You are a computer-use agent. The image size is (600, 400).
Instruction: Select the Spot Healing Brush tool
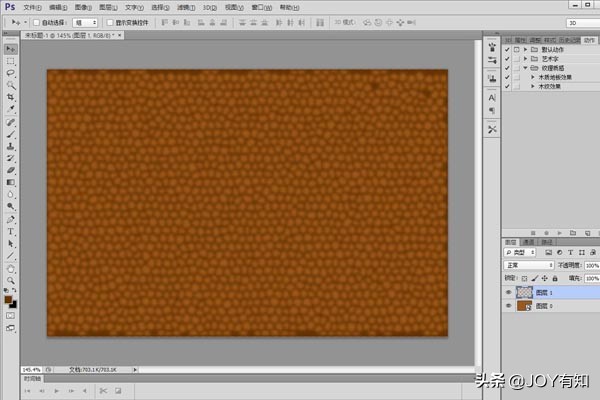11,122
